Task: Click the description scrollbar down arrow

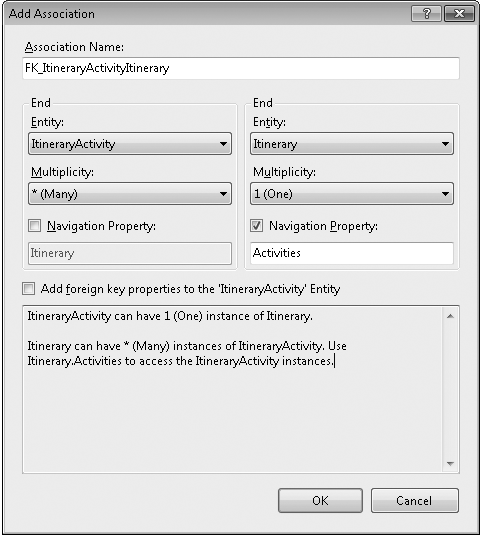Action: coord(450,464)
